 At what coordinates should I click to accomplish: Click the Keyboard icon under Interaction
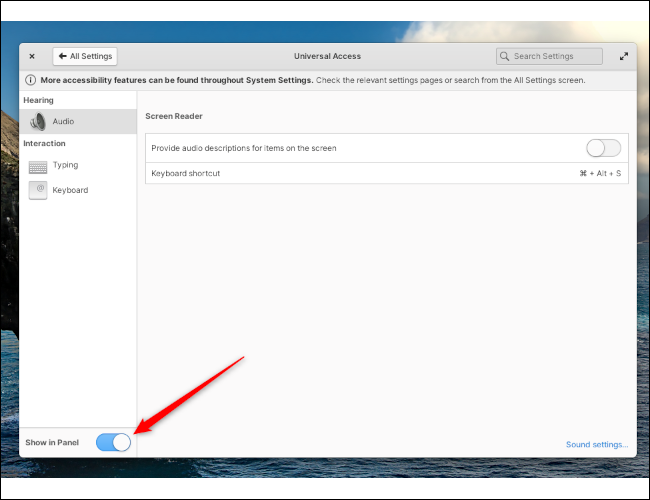(x=38, y=191)
